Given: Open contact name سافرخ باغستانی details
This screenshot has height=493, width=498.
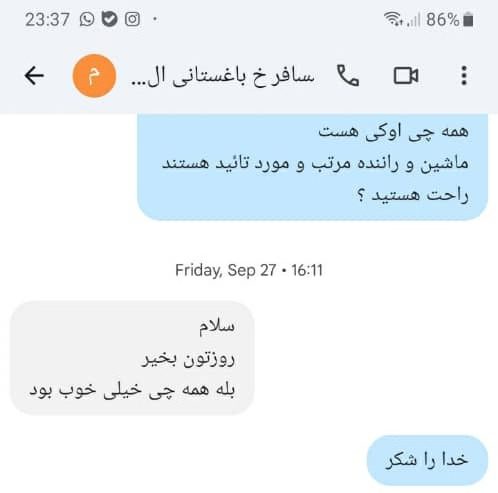Looking at the screenshot, I should pos(223,76).
